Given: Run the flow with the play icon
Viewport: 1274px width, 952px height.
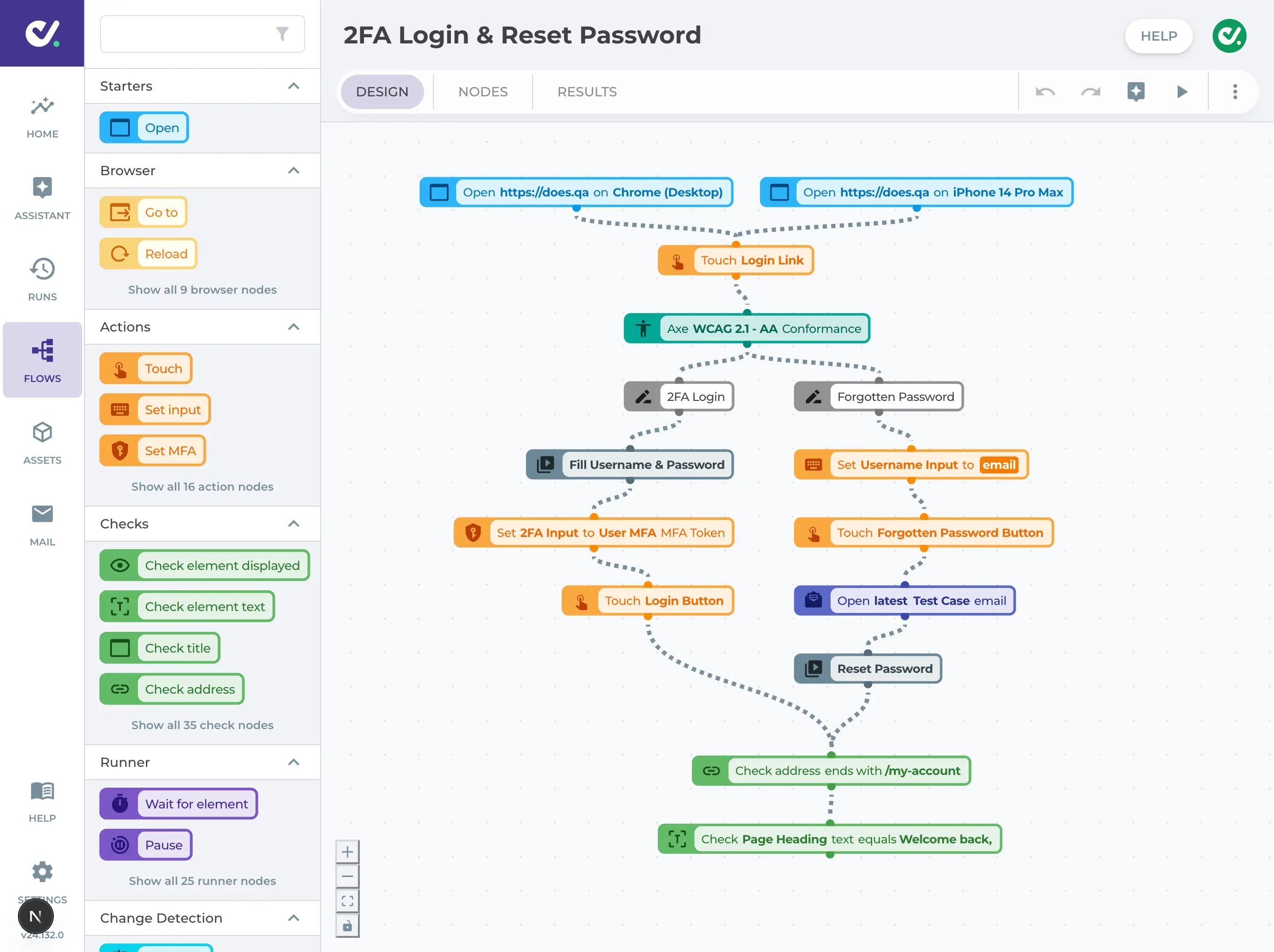Looking at the screenshot, I should (x=1182, y=91).
